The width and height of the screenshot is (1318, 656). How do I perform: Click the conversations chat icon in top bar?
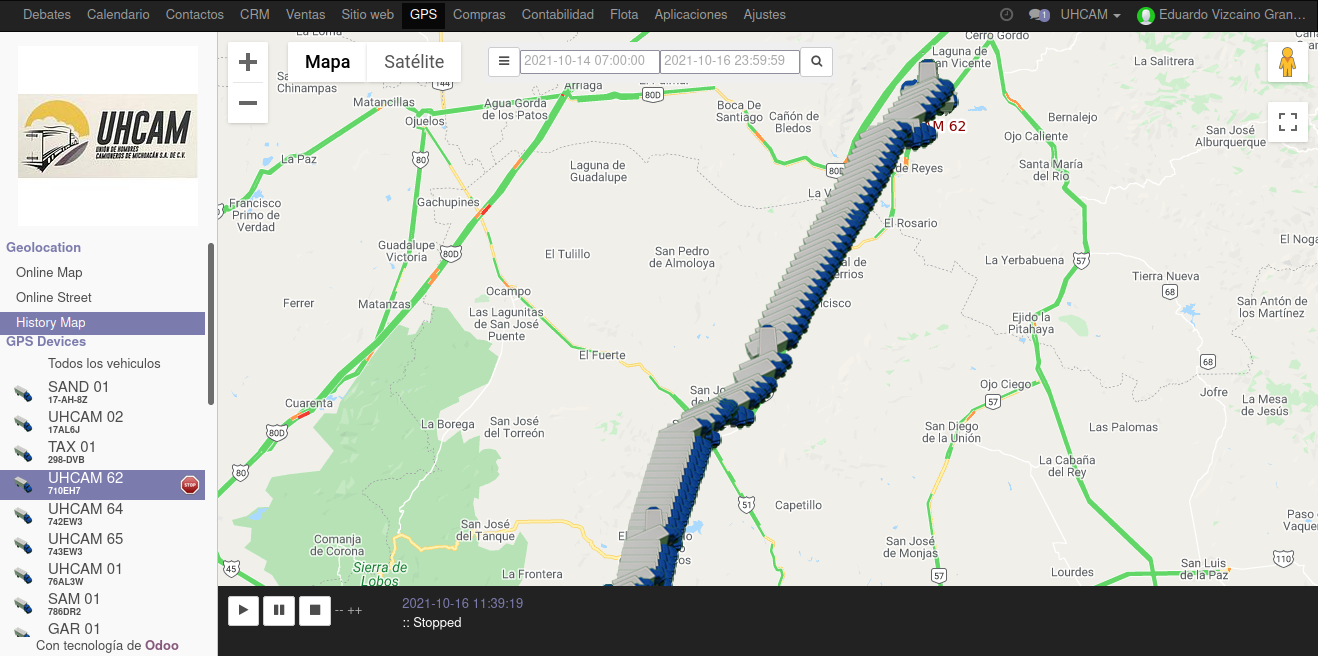(x=1039, y=15)
